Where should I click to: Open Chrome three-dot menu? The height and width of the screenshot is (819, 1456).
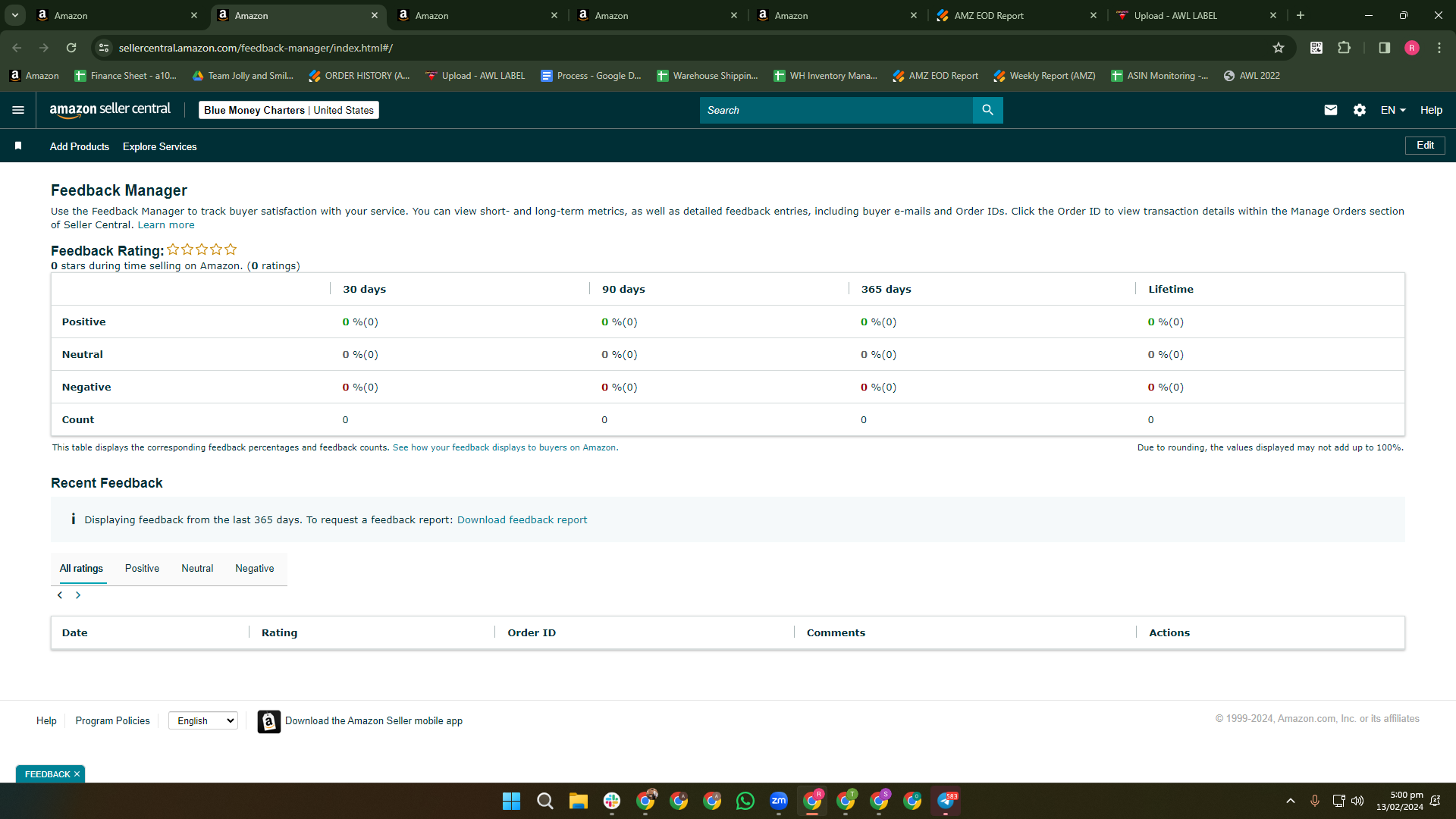(1439, 48)
